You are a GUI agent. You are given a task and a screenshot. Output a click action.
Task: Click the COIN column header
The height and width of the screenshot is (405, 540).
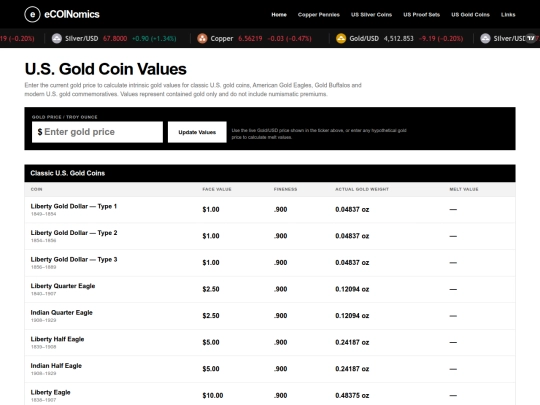pos(37,189)
